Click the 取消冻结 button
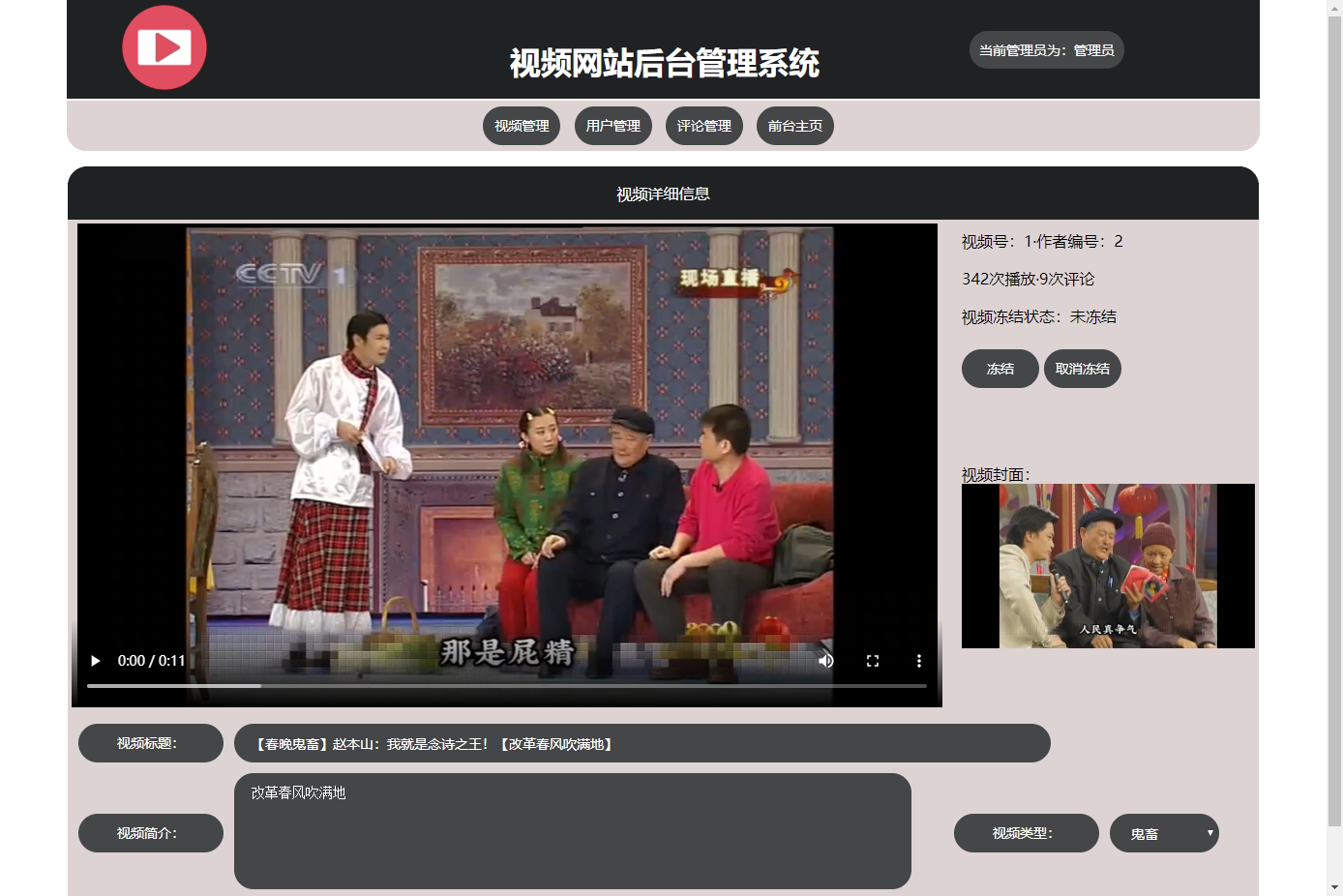Viewport: 1343px width, 896px height. [x=1083, y=369]
